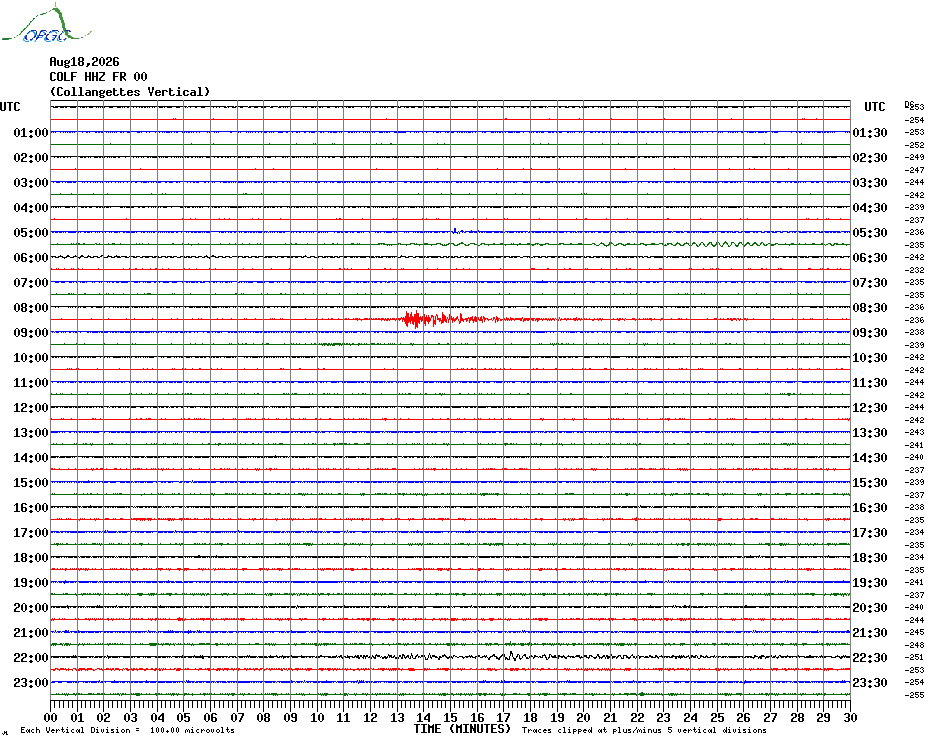Click the -232 offset value
930x744 pixels.
coord(915,270)
